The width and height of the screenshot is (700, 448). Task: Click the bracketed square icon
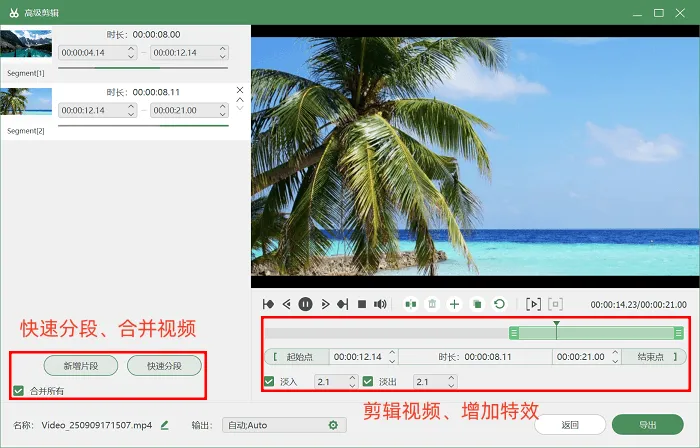point(555,304)
